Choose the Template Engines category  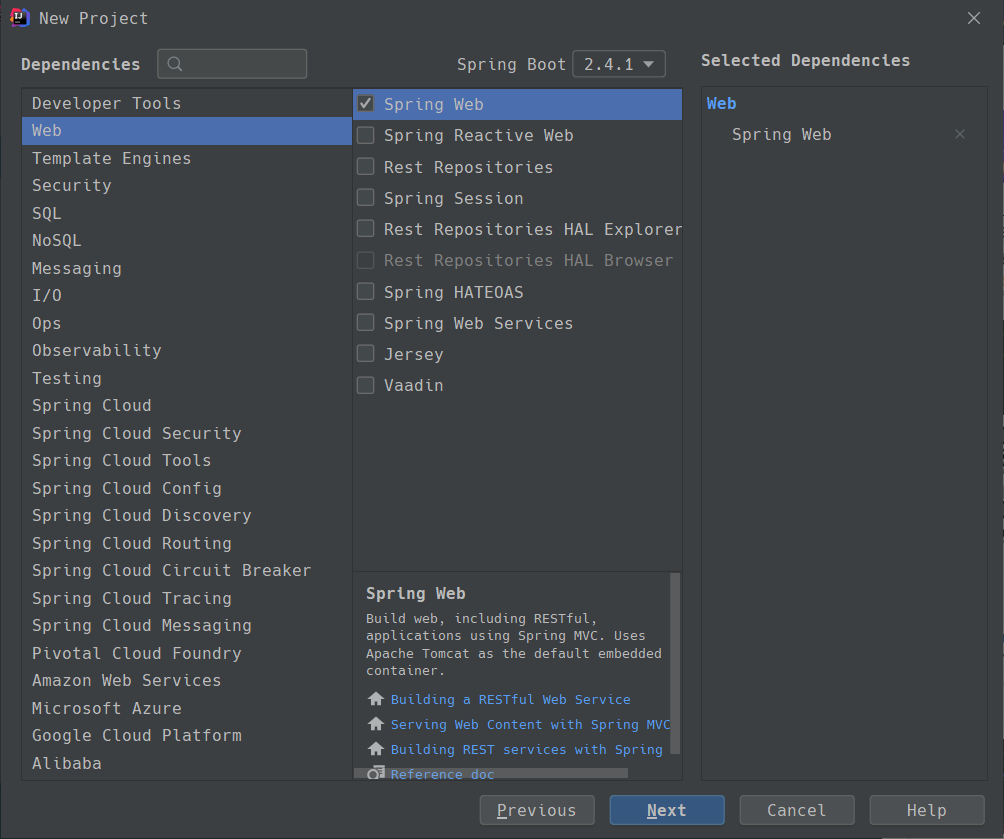click(x=111, y=158)
